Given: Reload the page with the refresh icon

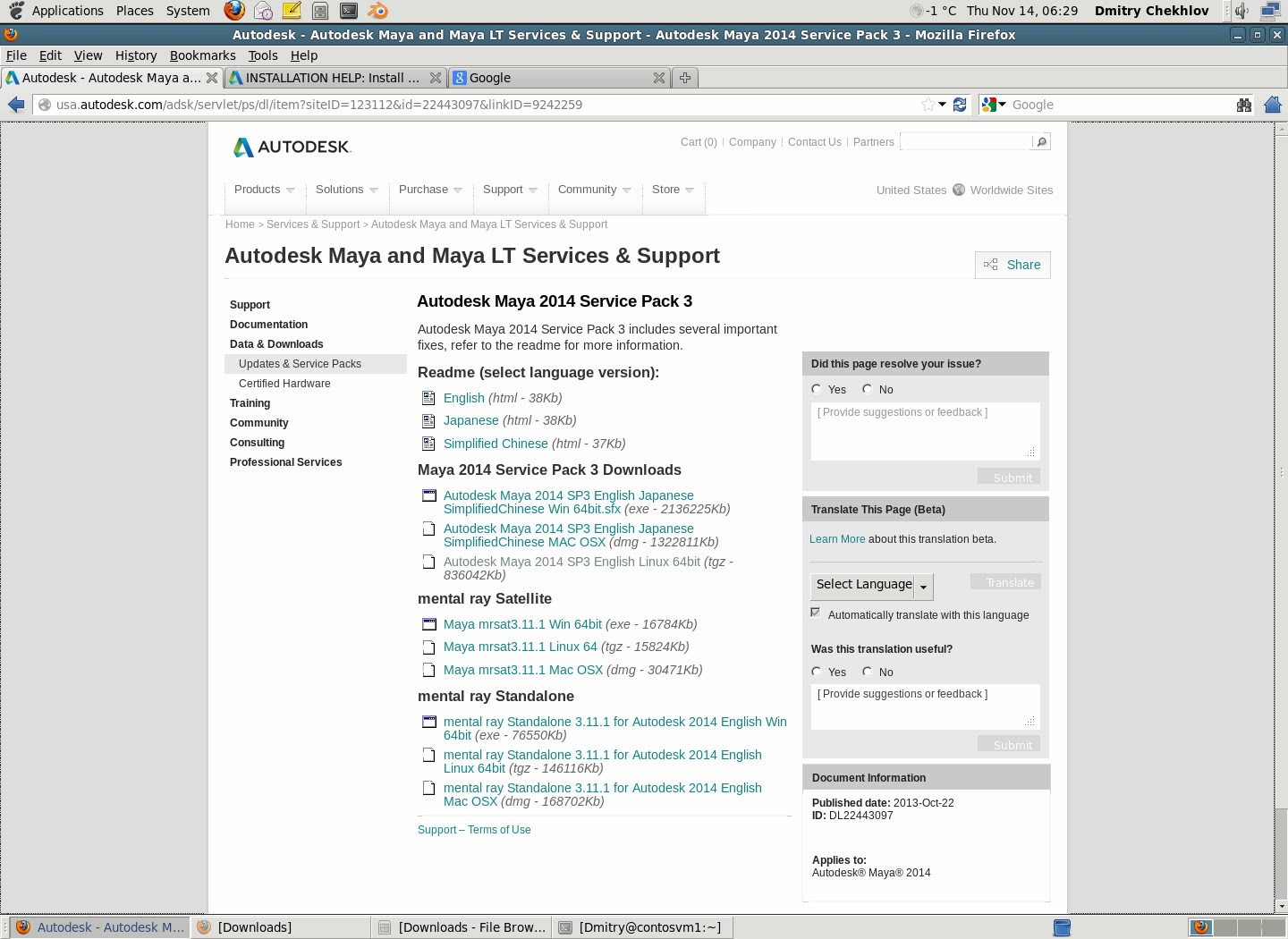Looking at the screenshot, I should [x=960, y=105].
